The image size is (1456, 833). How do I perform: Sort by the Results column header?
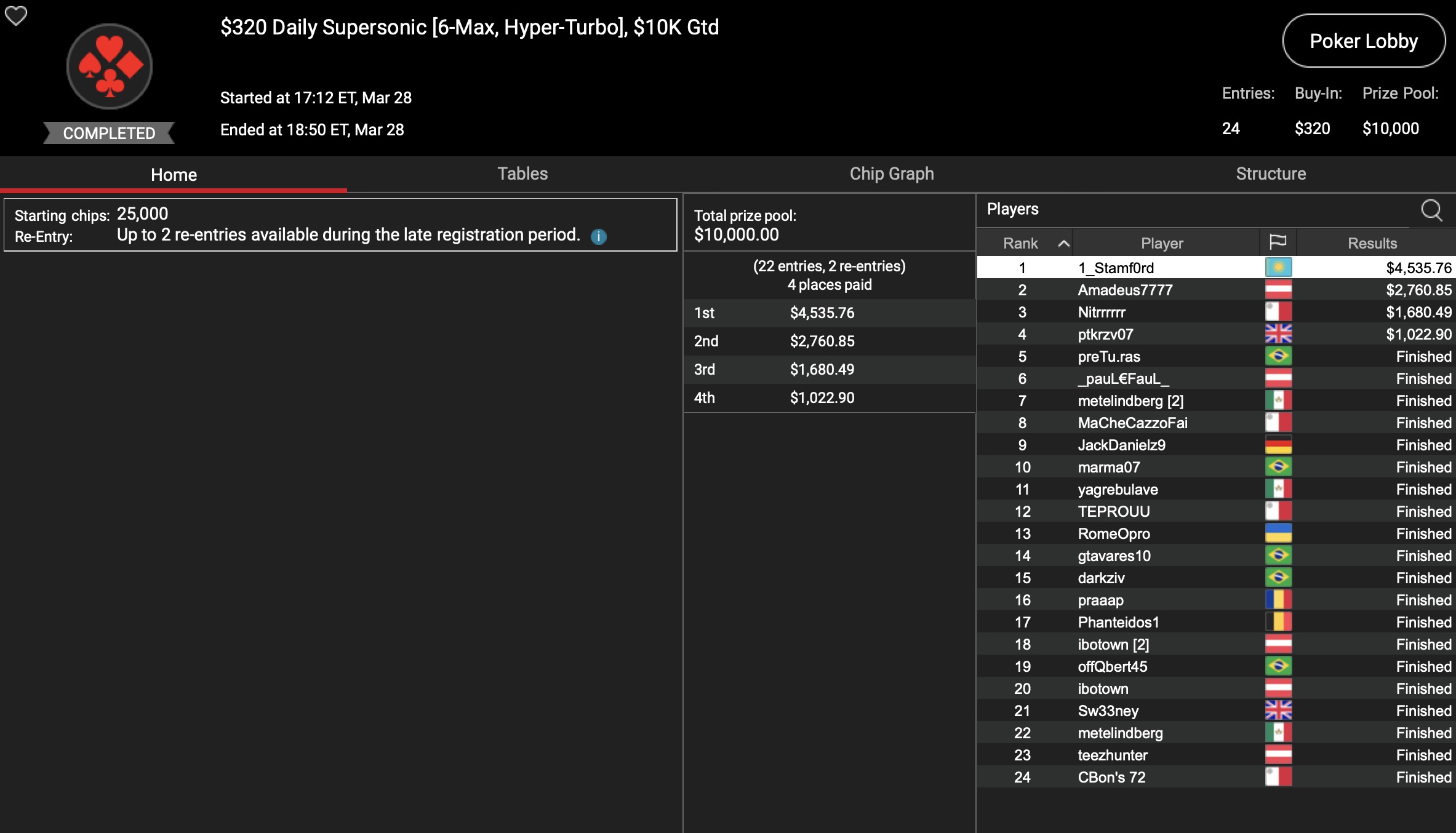pos(1372,243)
